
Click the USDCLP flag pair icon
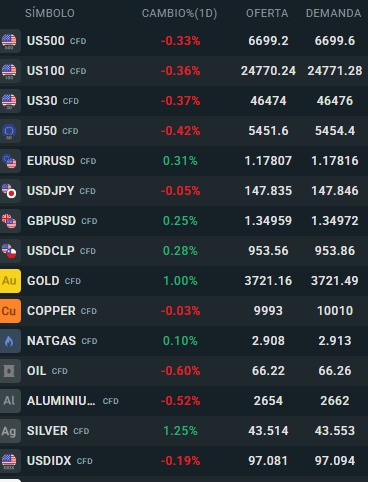pyautogui.click(x=9, y=251)
